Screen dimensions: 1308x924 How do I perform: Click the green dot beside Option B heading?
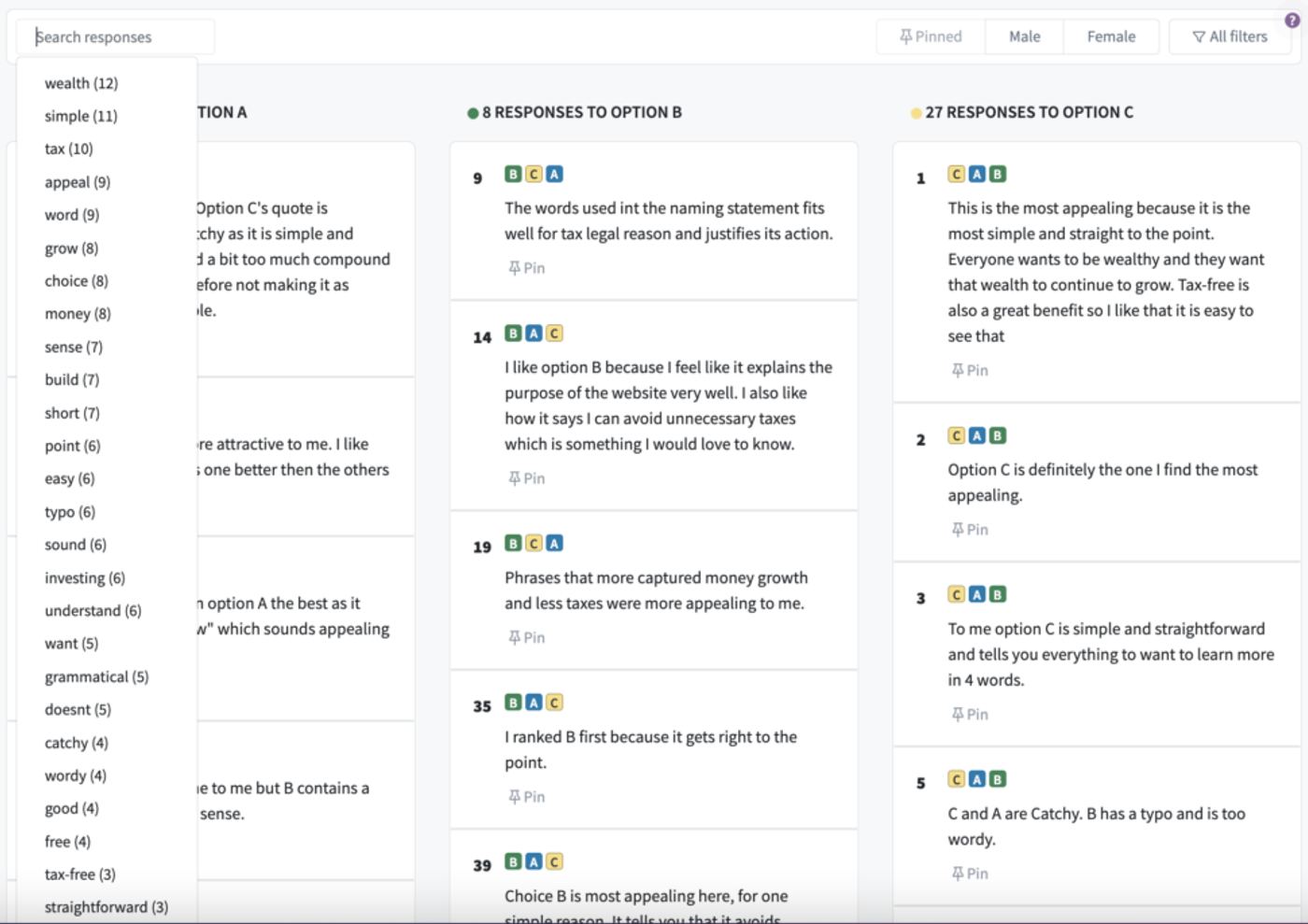pyautogui.click(x=473, y=113)
